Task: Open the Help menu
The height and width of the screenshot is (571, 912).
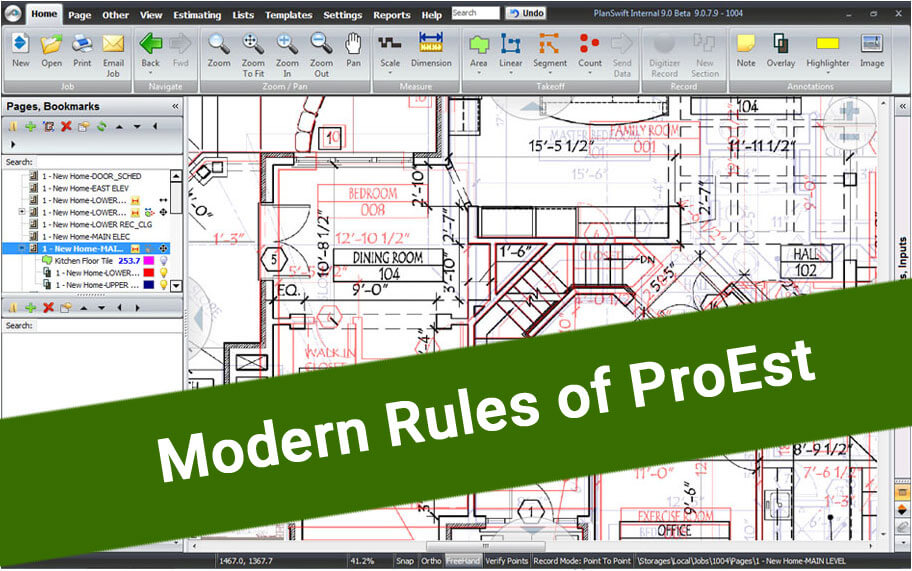Action: click(x=432, y=15)
